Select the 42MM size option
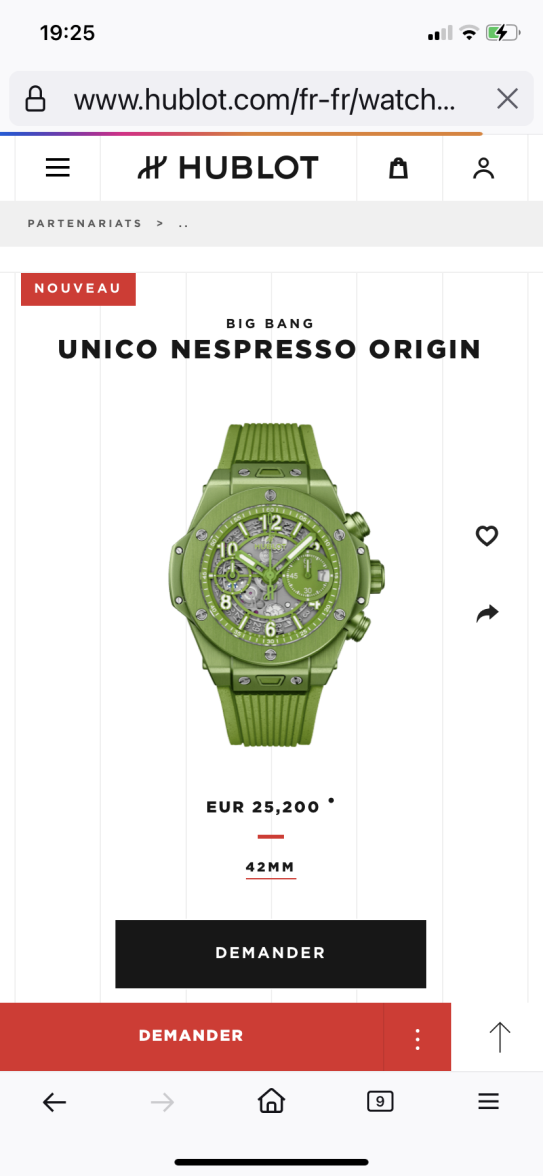 click(x=271, y=868)
